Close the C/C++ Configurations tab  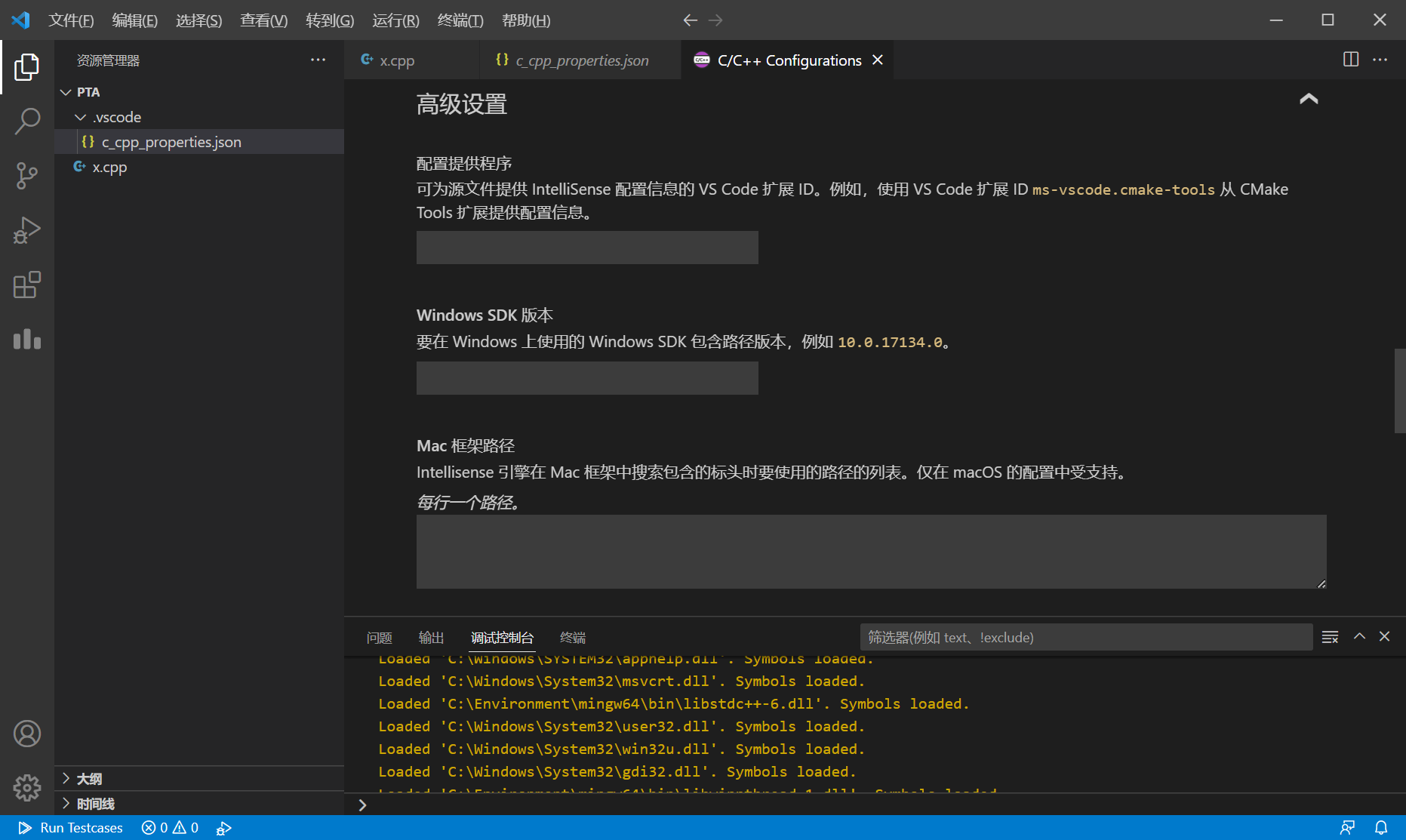pos(878,60)
